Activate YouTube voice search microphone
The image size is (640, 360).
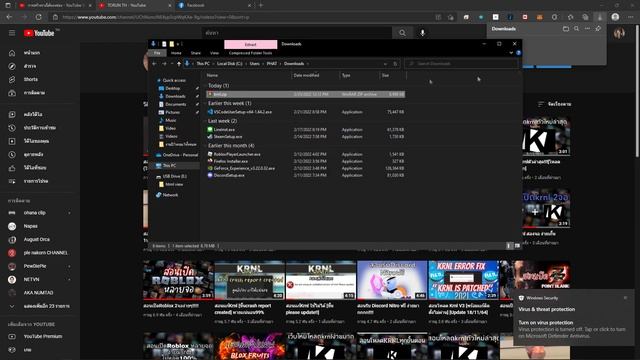click(x=422, y=33)
